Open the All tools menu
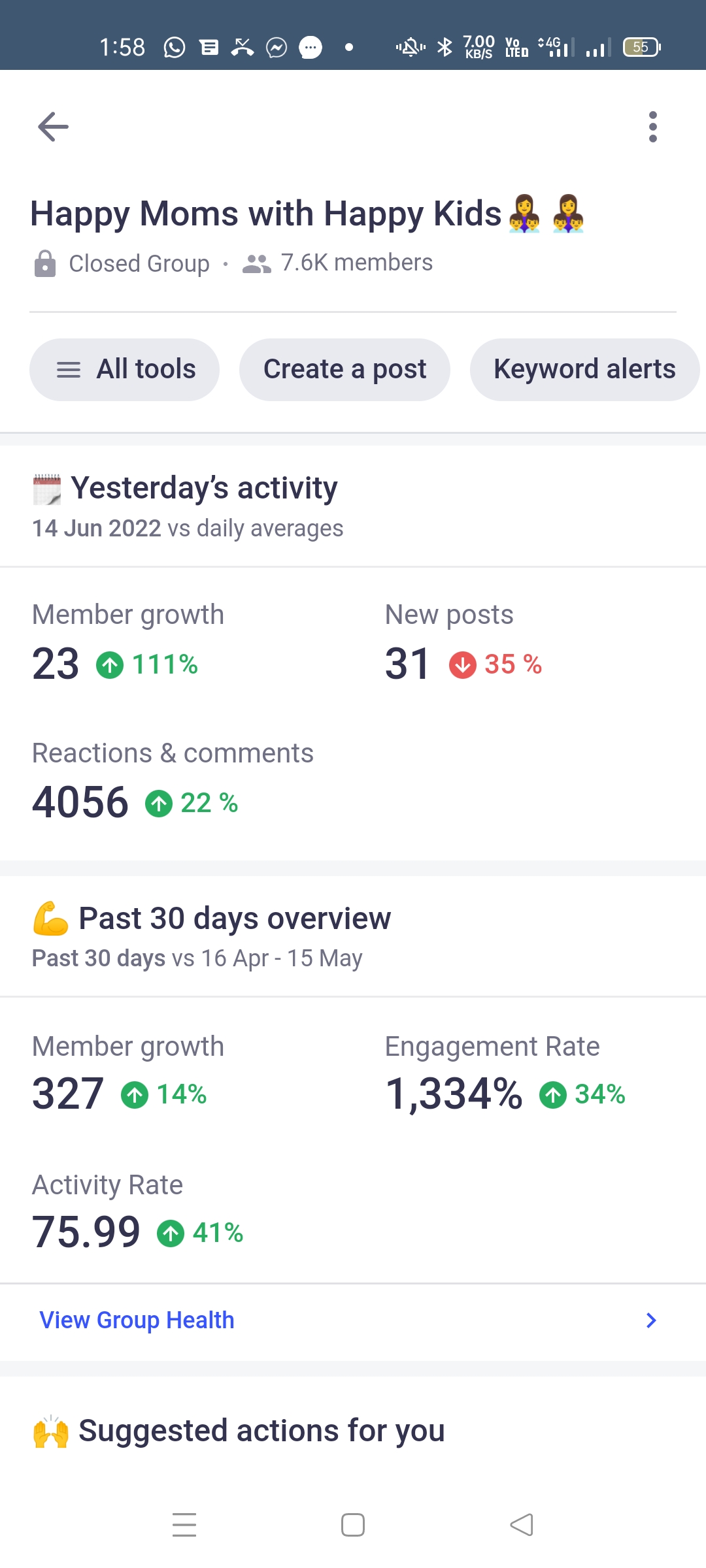The image size is (706, 1568). pyautogui.click(x=124, y=370)
